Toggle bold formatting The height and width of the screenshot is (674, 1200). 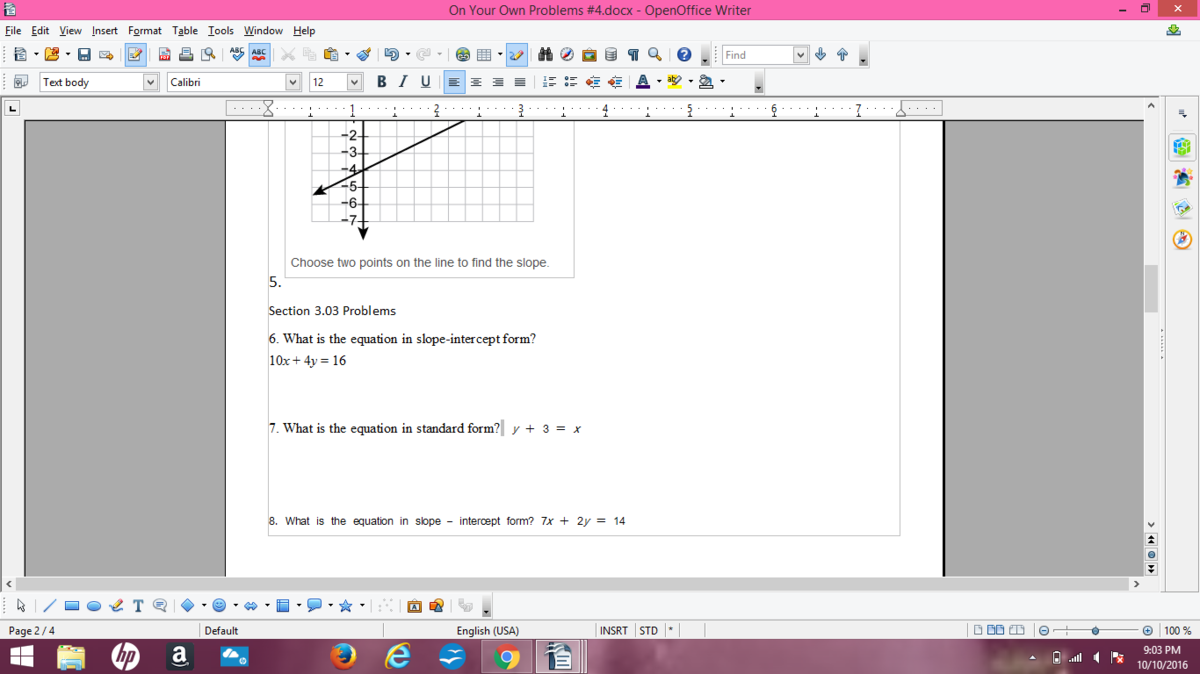381,82
